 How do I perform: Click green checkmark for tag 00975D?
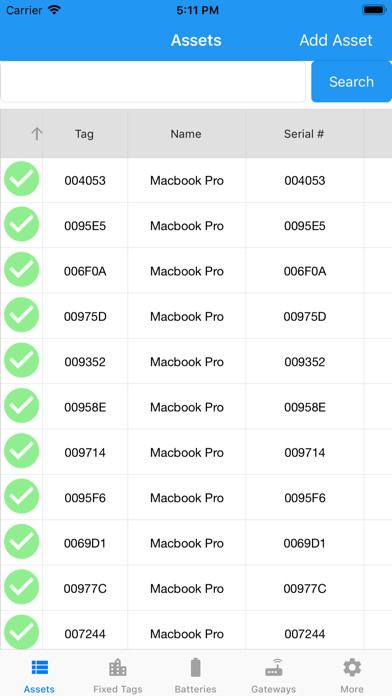[21, 315]
